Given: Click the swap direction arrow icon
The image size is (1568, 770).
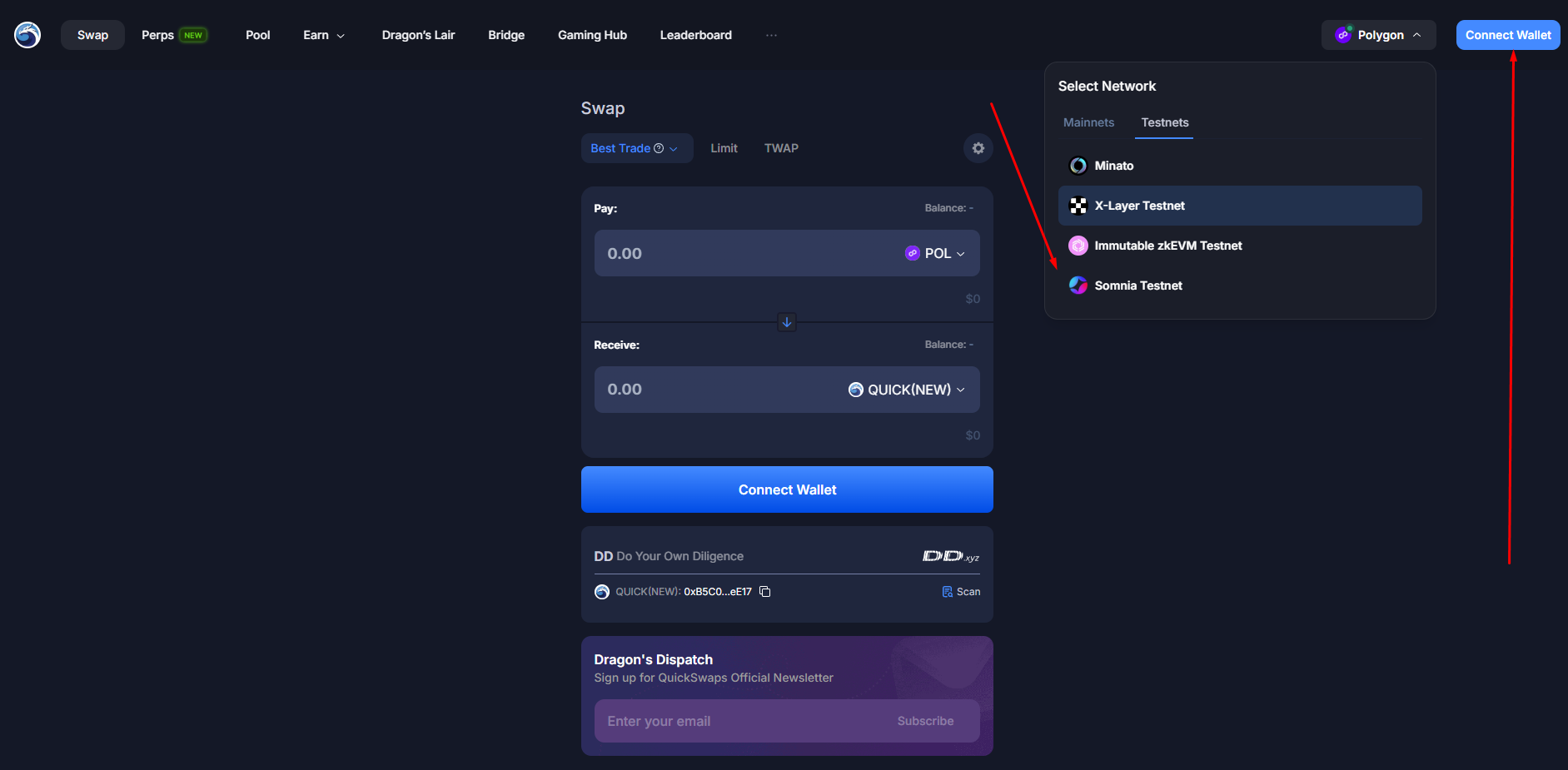Looking at the screenshot, I should pos(786,322).
